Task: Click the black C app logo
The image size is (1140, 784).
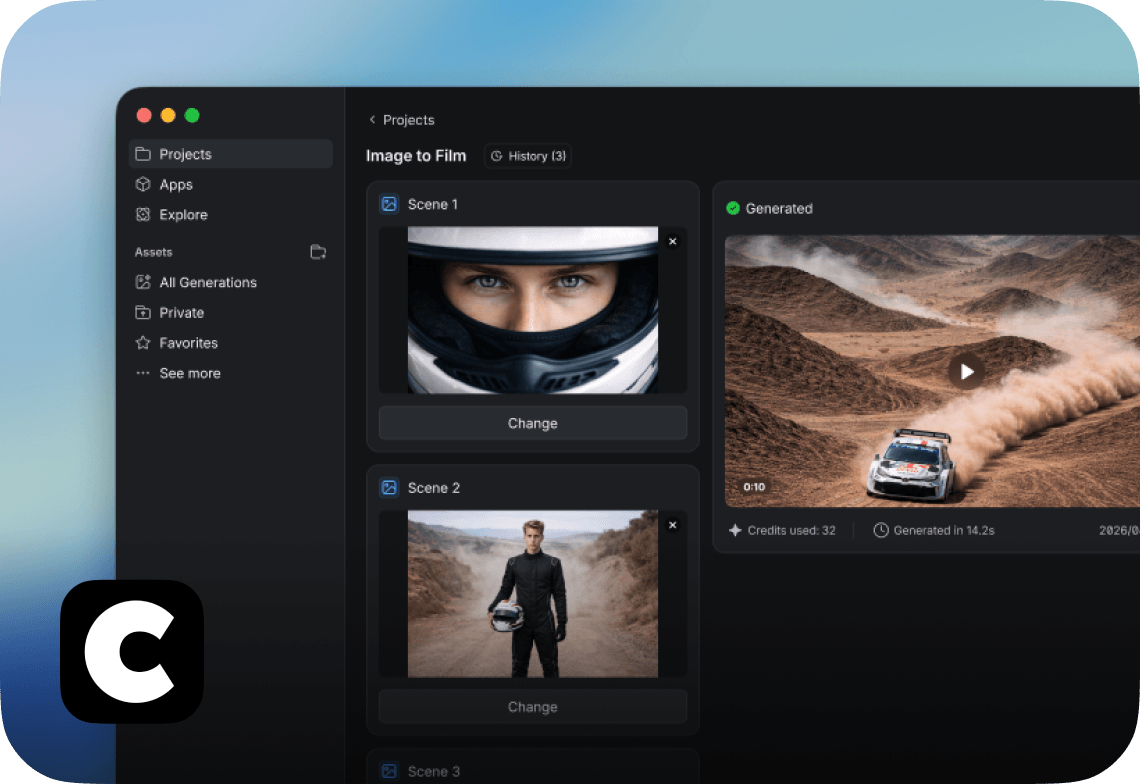Action: coord(132,652)
